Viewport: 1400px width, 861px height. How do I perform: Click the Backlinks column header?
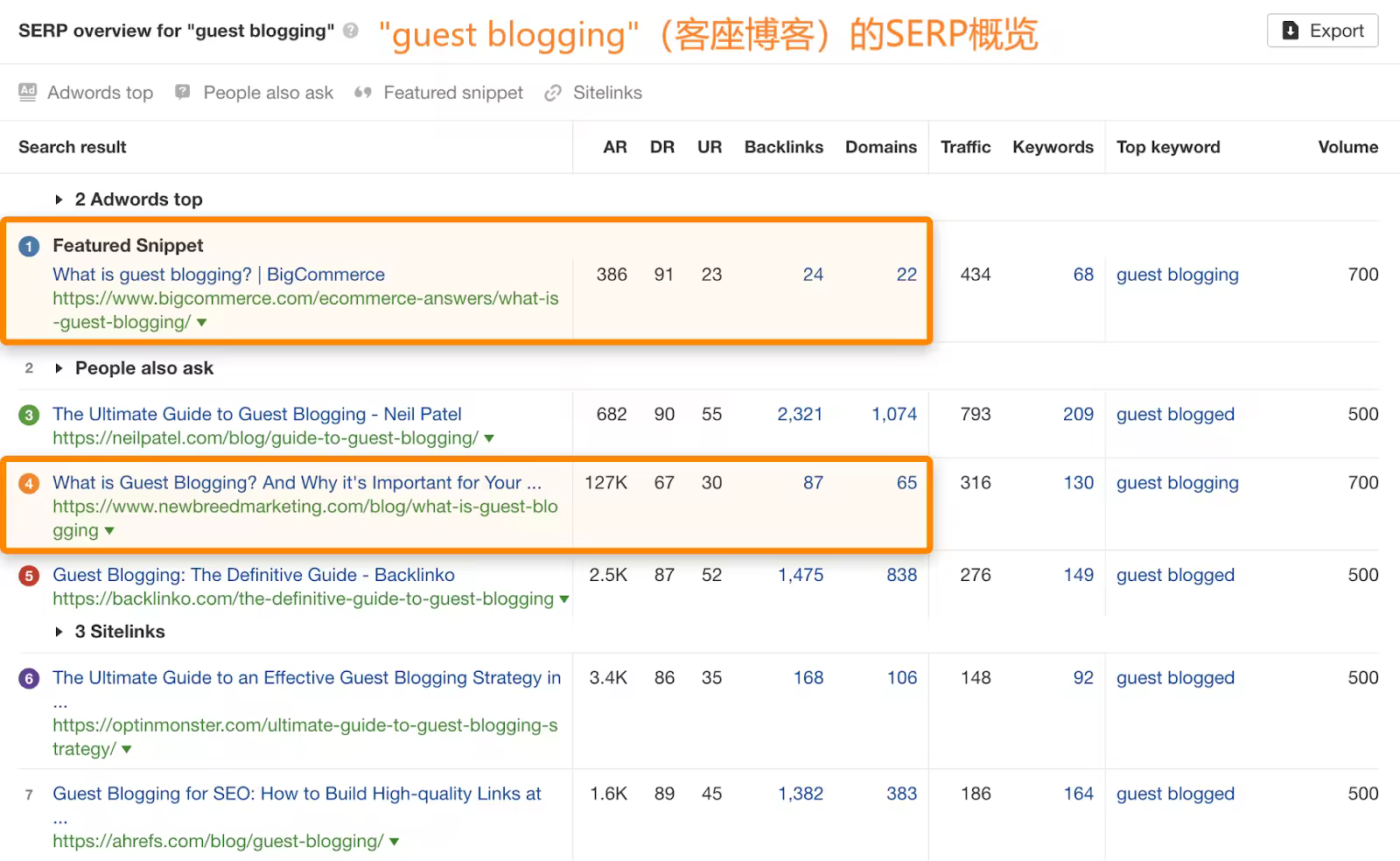pyautogui.click(x=784, y=147)
